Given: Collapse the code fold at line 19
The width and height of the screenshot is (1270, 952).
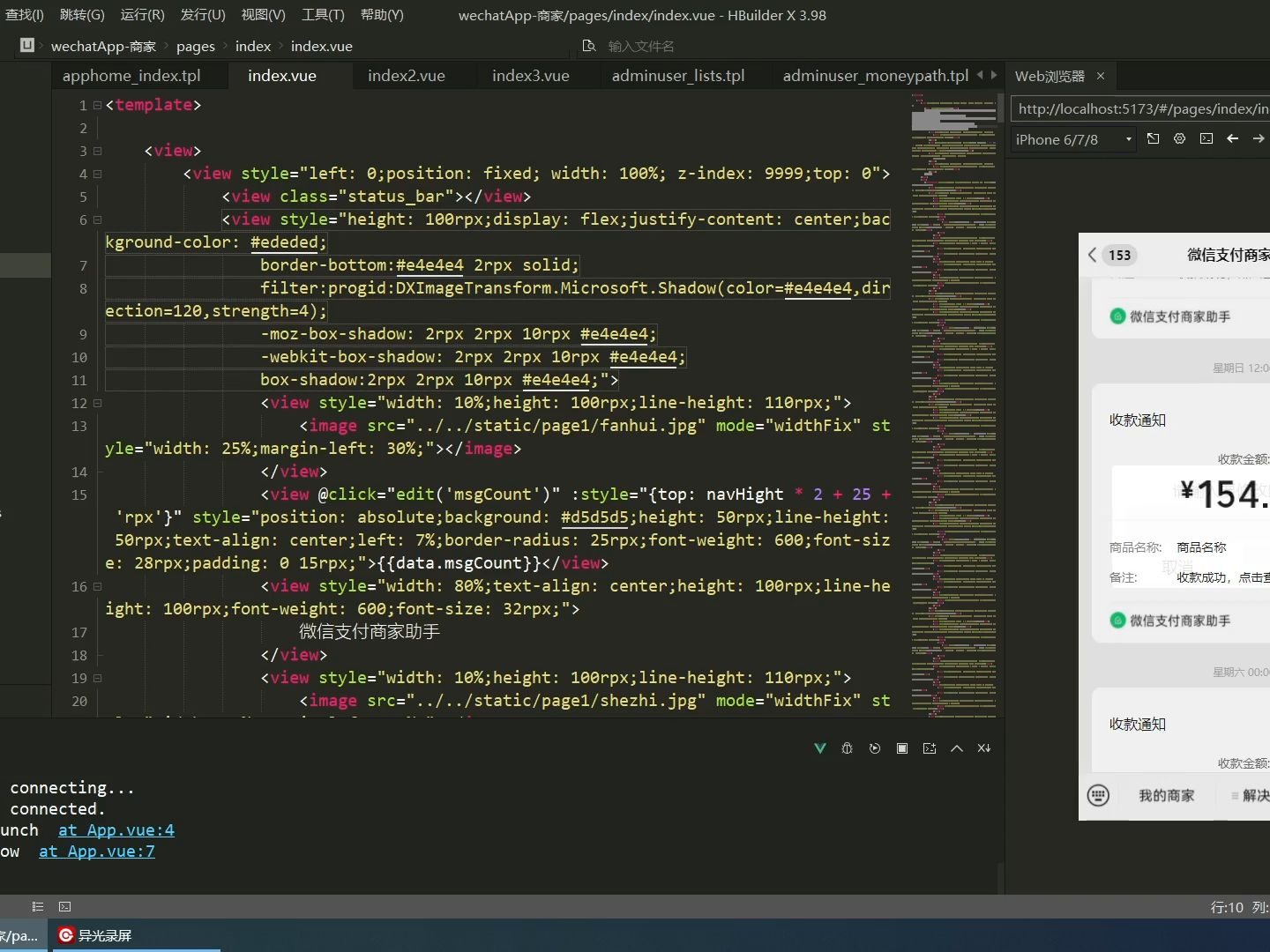Looking at the screenshot, I should [98, 678].
